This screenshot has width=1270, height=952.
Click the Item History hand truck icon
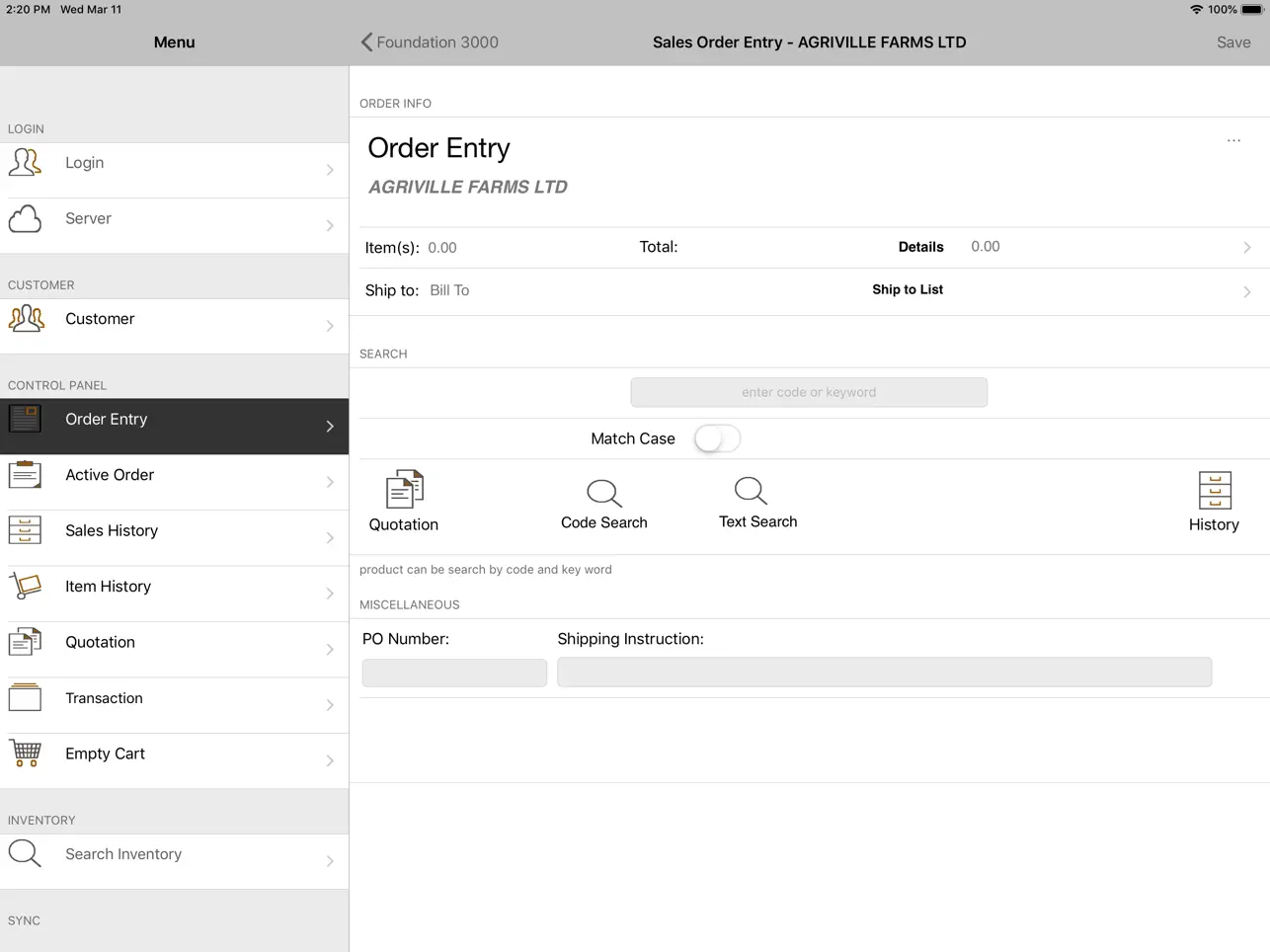[x=26, y=587]
